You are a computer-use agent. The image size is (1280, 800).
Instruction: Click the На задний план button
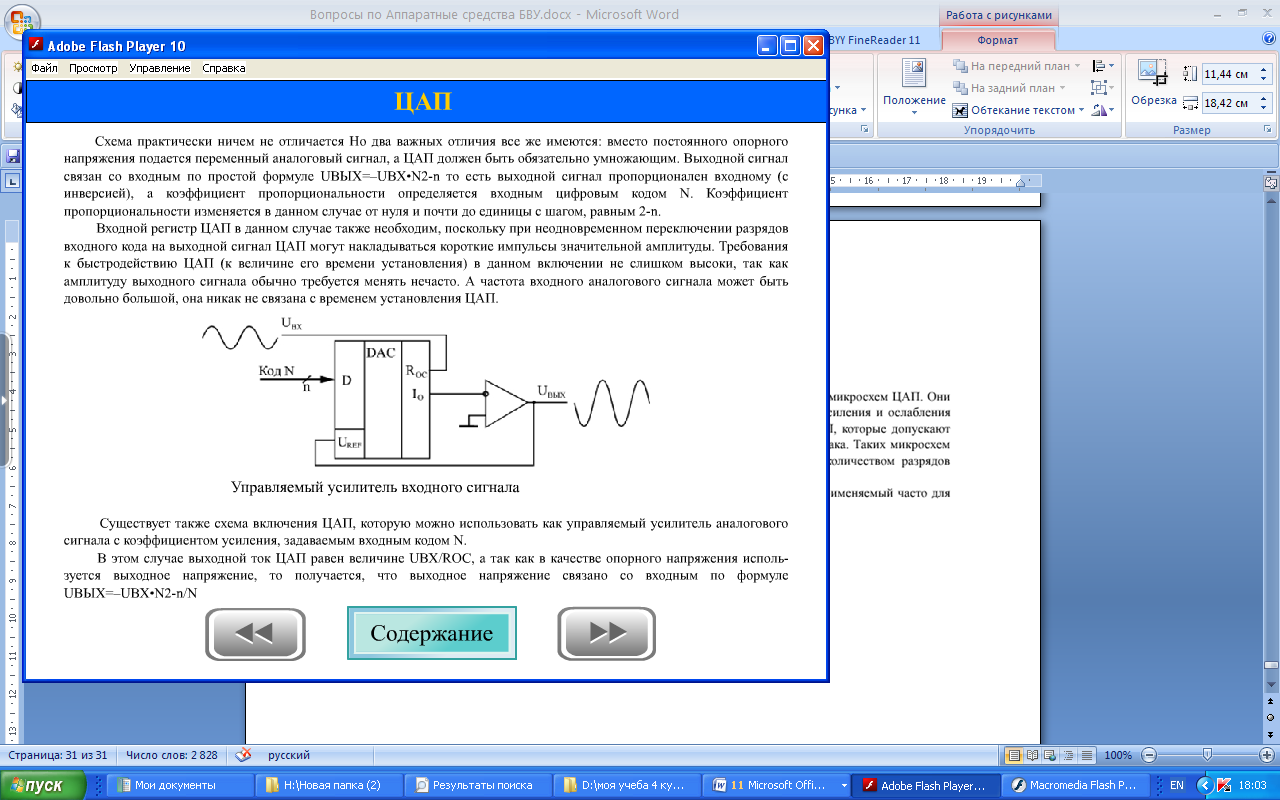[1008, 88]
